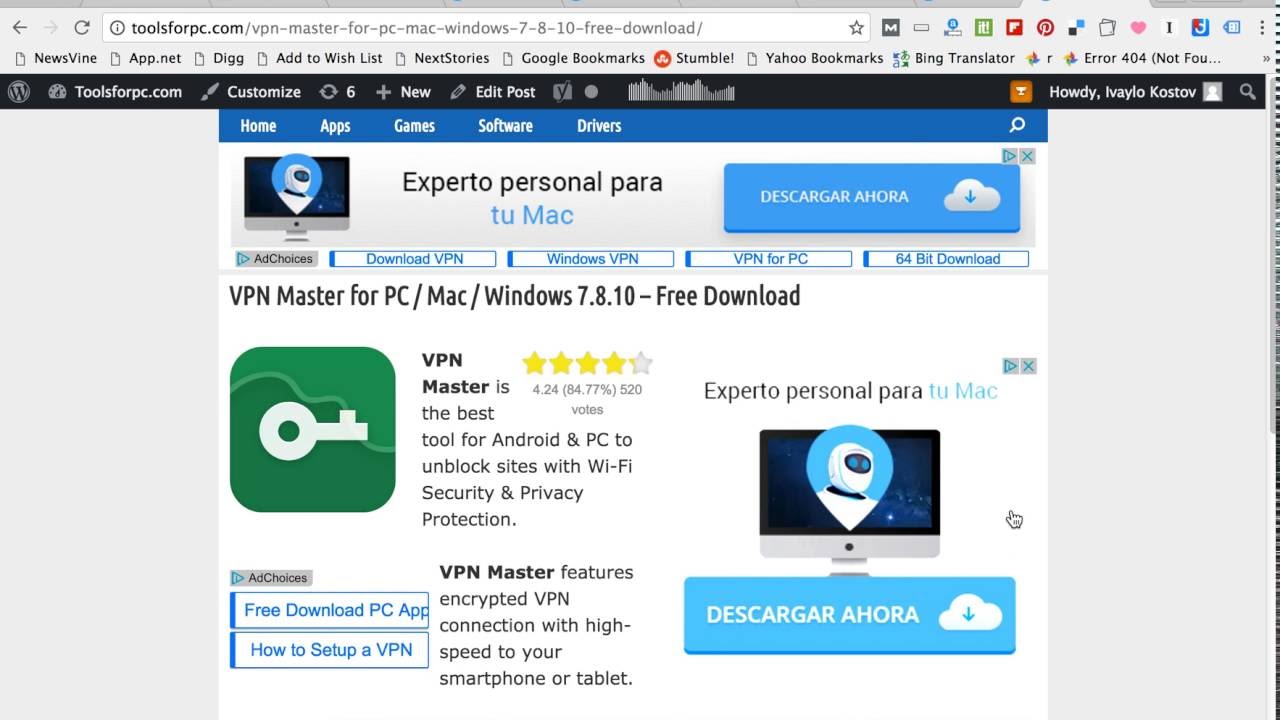Open the 6 pending updates icon
The height and width of the screenshot is (720, 1280).
[337, 92]
